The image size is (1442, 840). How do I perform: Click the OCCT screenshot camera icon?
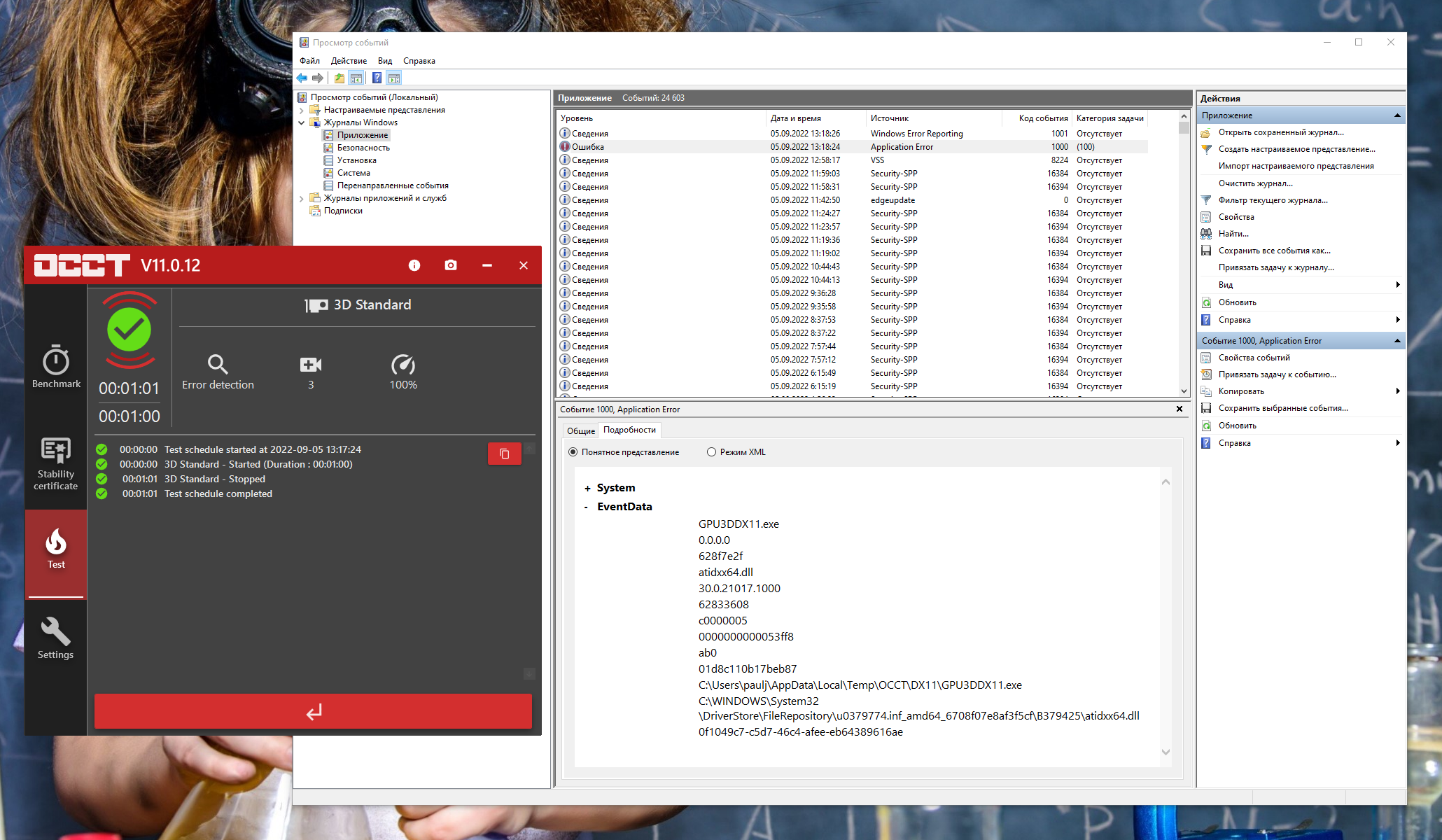point(451,265)
